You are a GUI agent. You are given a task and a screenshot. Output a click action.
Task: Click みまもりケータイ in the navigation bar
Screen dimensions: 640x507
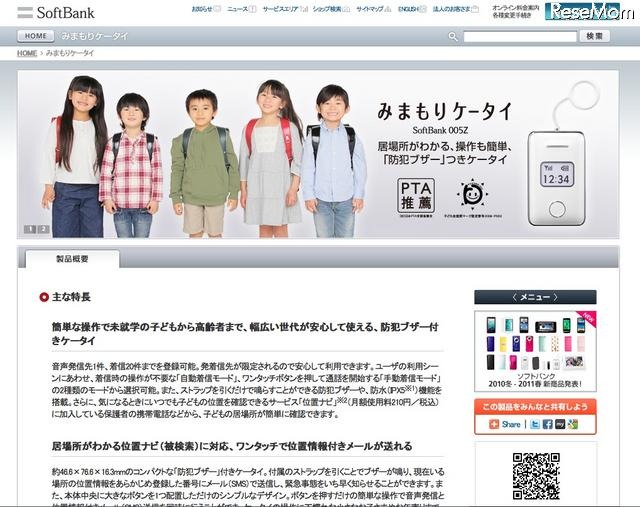coord(95,36)
